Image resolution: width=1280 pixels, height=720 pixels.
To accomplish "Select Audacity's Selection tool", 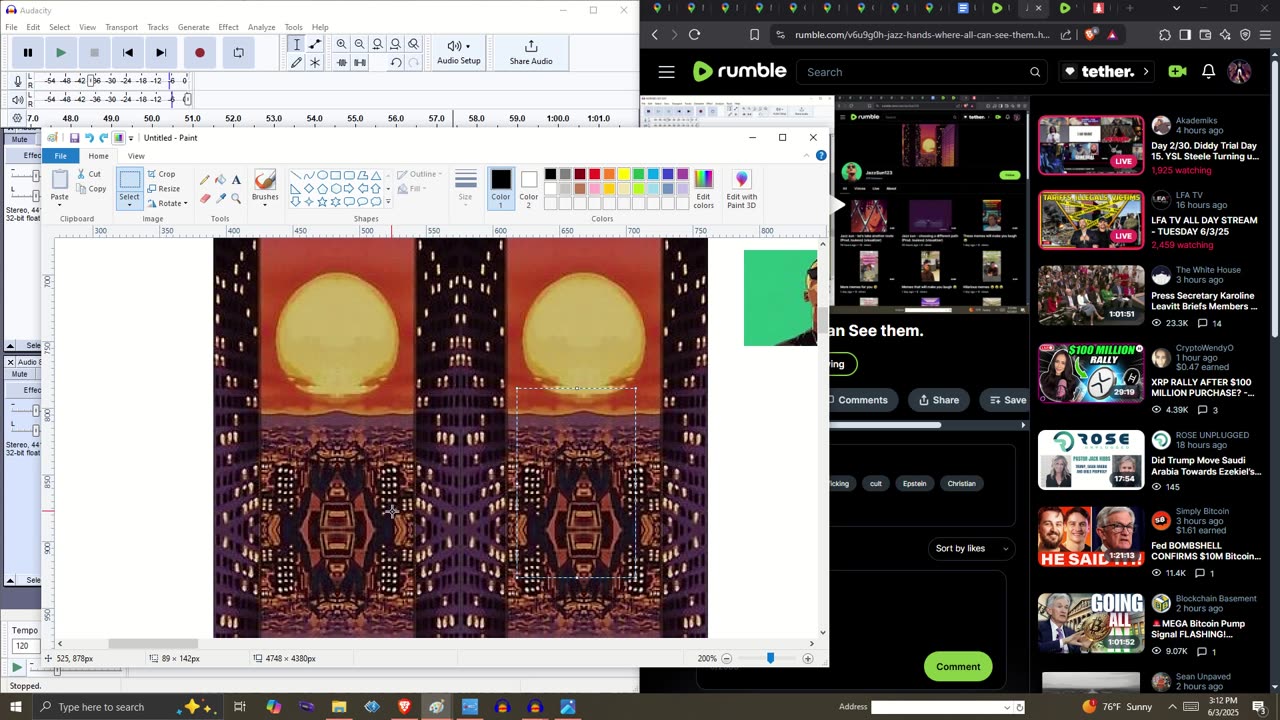I will 296,45.
